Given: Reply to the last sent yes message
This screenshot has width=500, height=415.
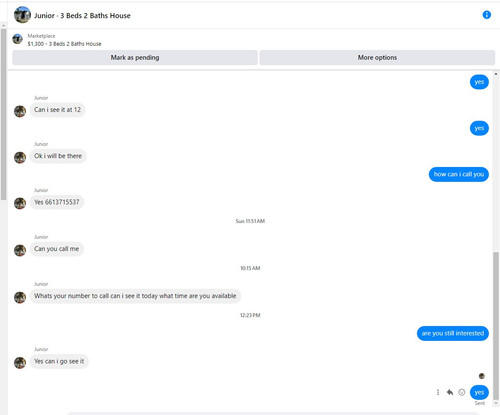Looking at the screenshot, I should (x=450, y=392).
